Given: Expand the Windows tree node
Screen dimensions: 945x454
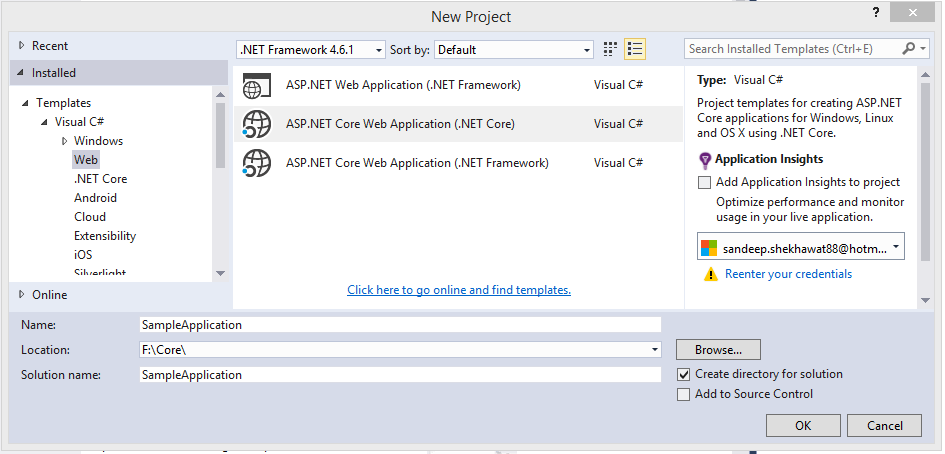Looking at the screenshot, I should pos(64,141).
